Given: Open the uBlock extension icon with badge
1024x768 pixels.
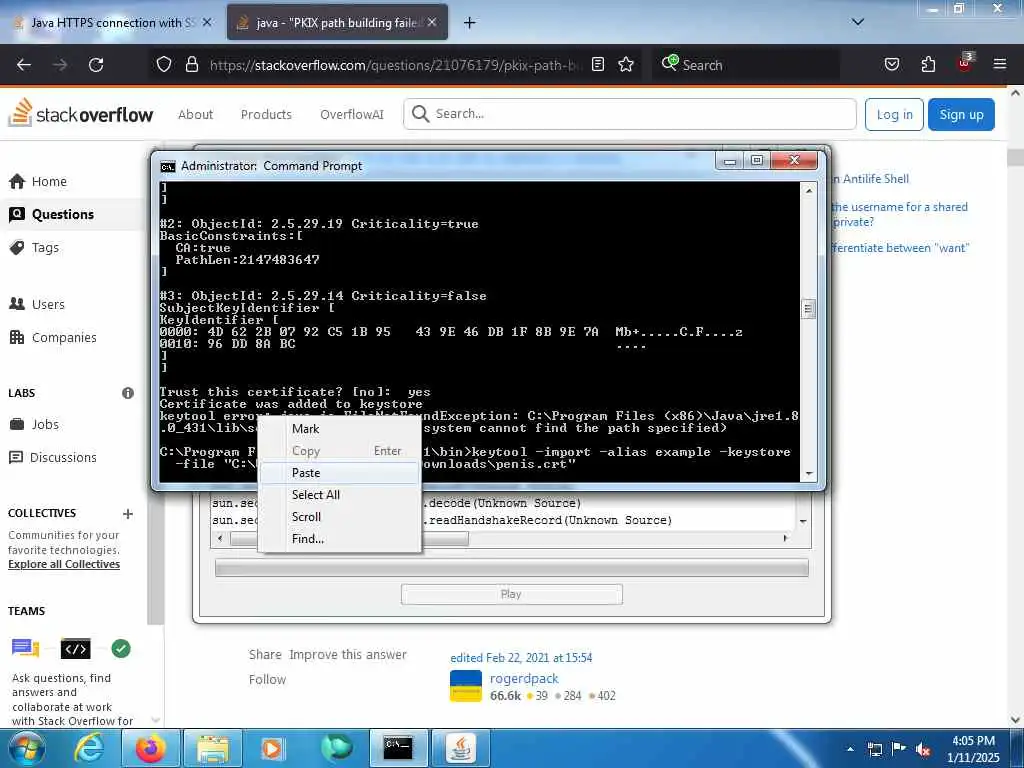Looking at the screenshot, I should coord(965,63).
